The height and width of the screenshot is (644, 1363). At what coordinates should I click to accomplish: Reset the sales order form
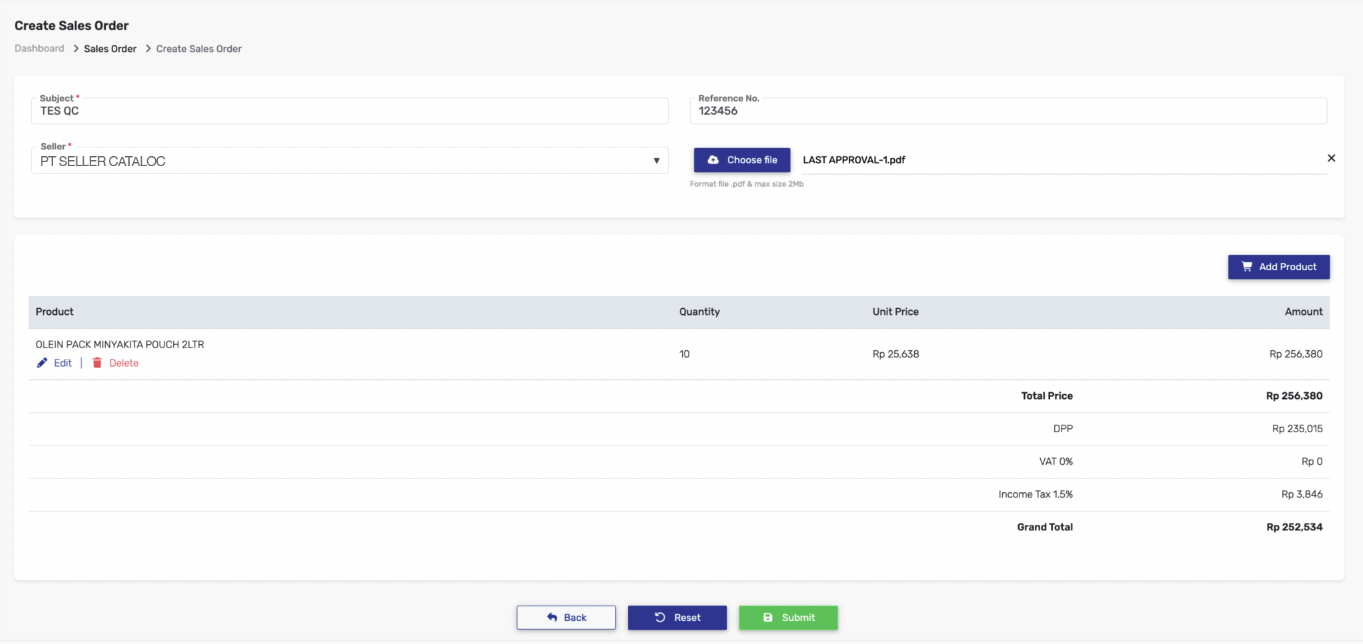(x=677, y=617)
